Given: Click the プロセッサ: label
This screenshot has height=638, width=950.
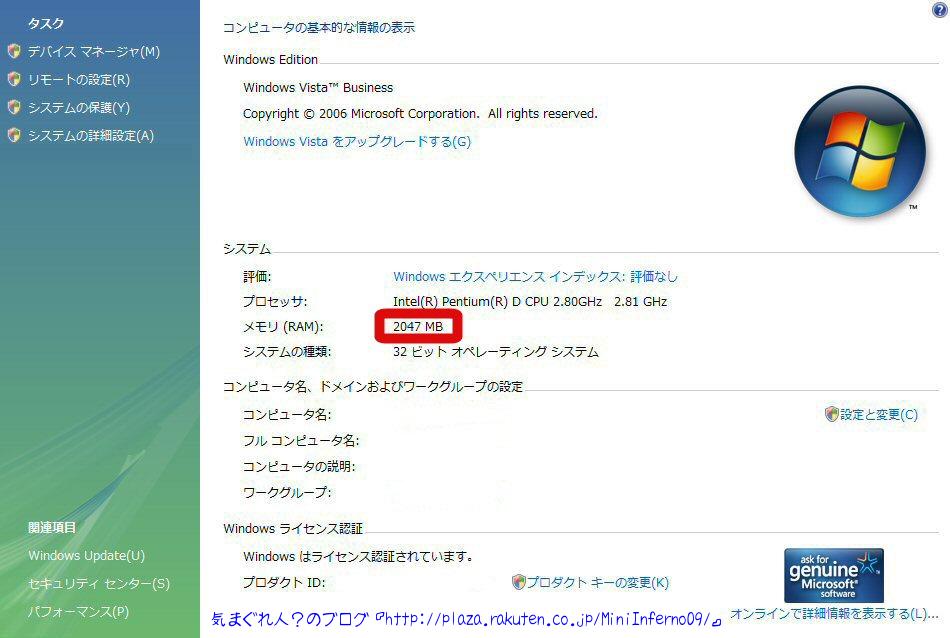Looking at the screenshot, I should [x=275, y=301].
